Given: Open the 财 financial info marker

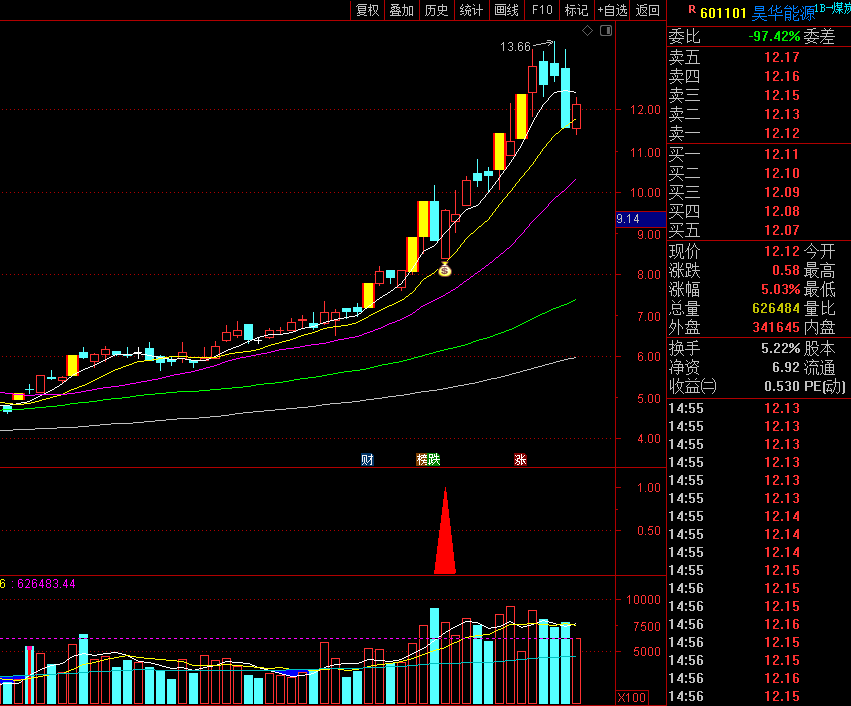Looking at the screenshot, I should [367, 460].
